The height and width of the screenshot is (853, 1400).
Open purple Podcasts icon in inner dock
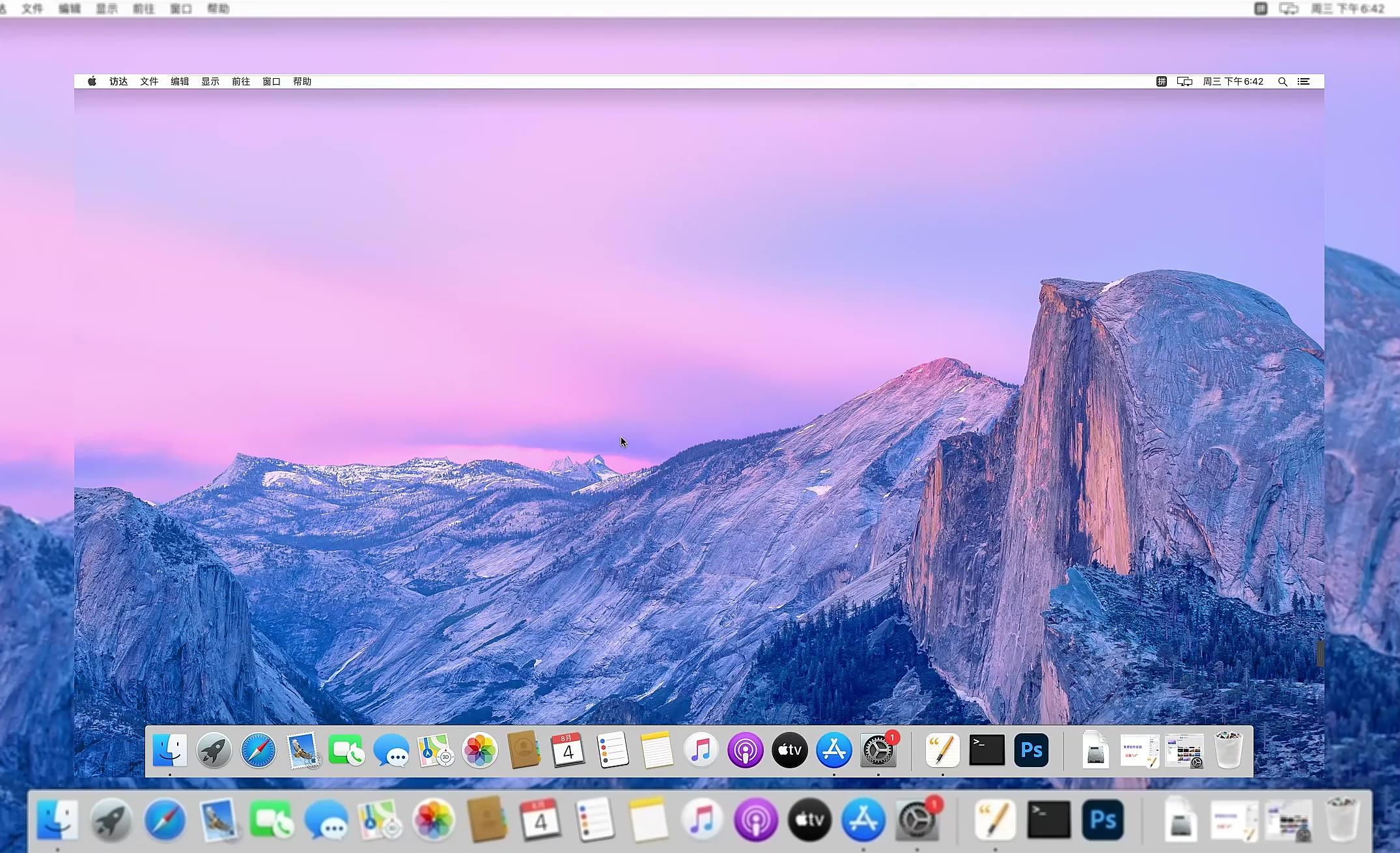[746, 750]
